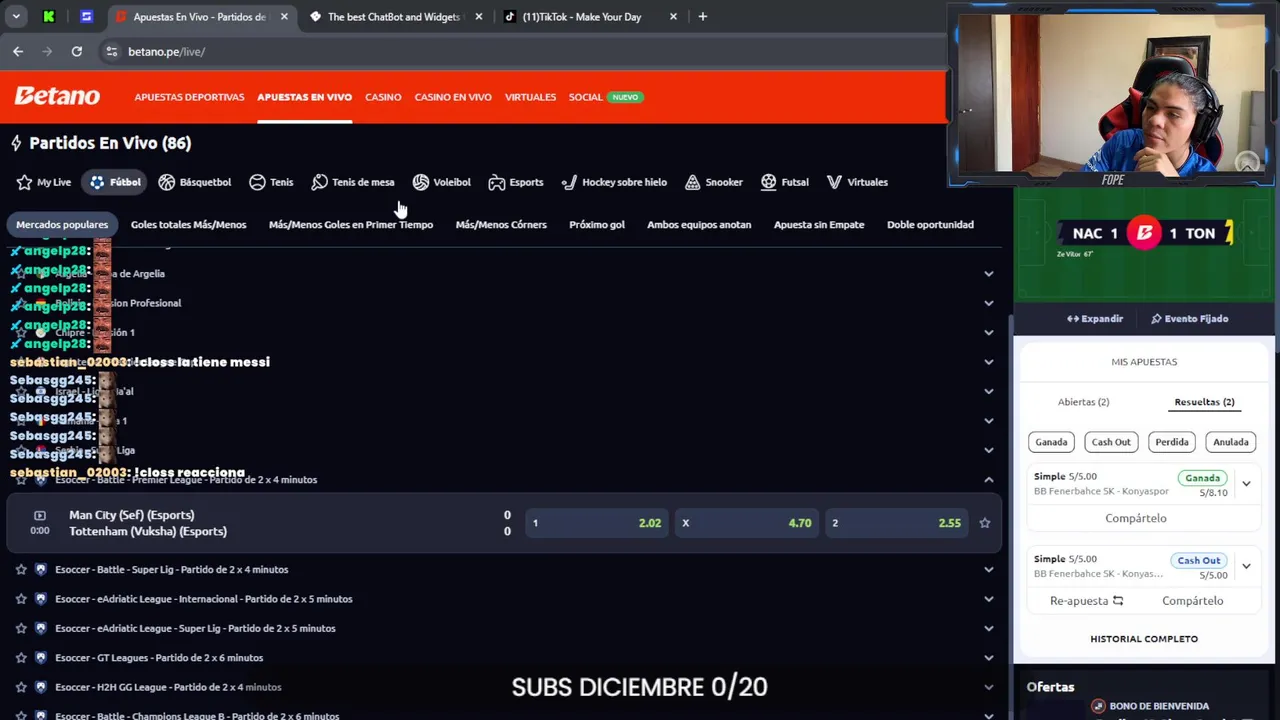Viewport: 1280px width, 720px height.
Task: Expand eAdriatic League Super Lig section
Action: point(989,628)
